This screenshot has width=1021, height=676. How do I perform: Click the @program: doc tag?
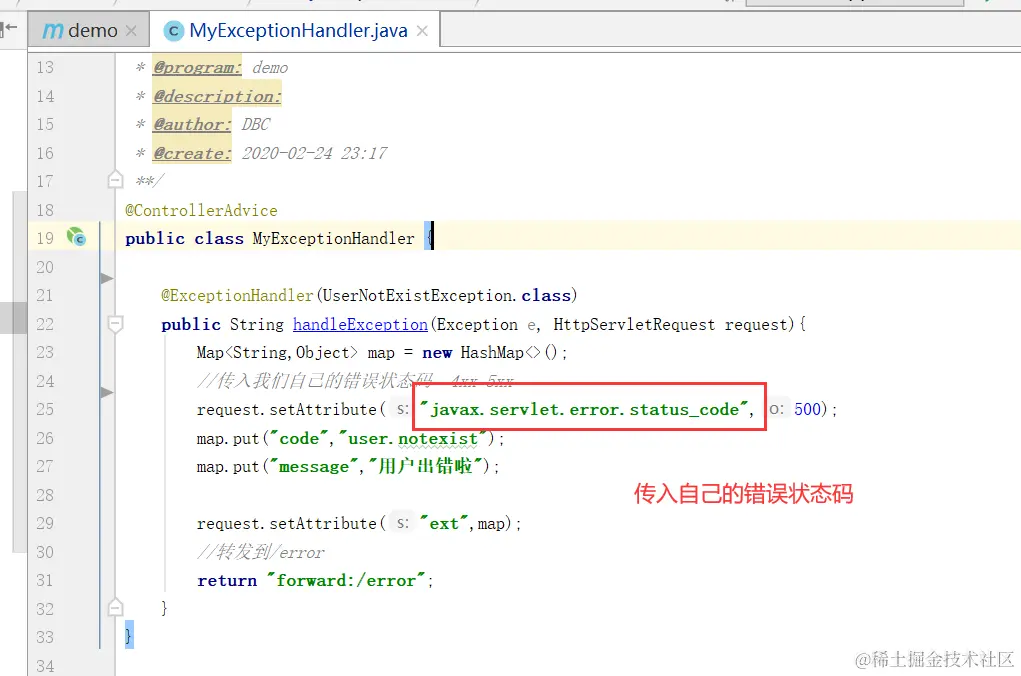[x=197, y=68]
